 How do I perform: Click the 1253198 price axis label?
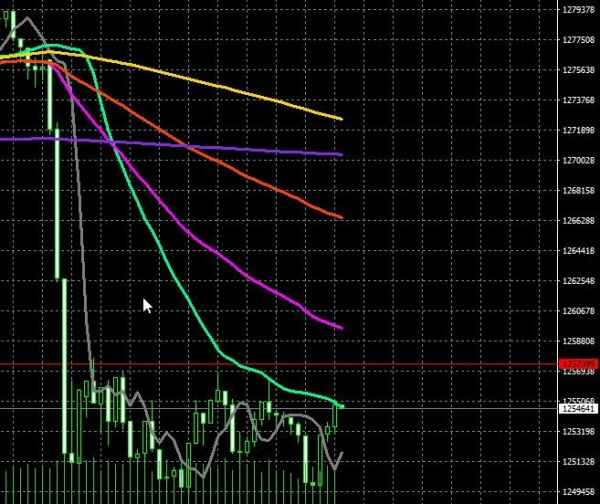[x=579, y=432]
